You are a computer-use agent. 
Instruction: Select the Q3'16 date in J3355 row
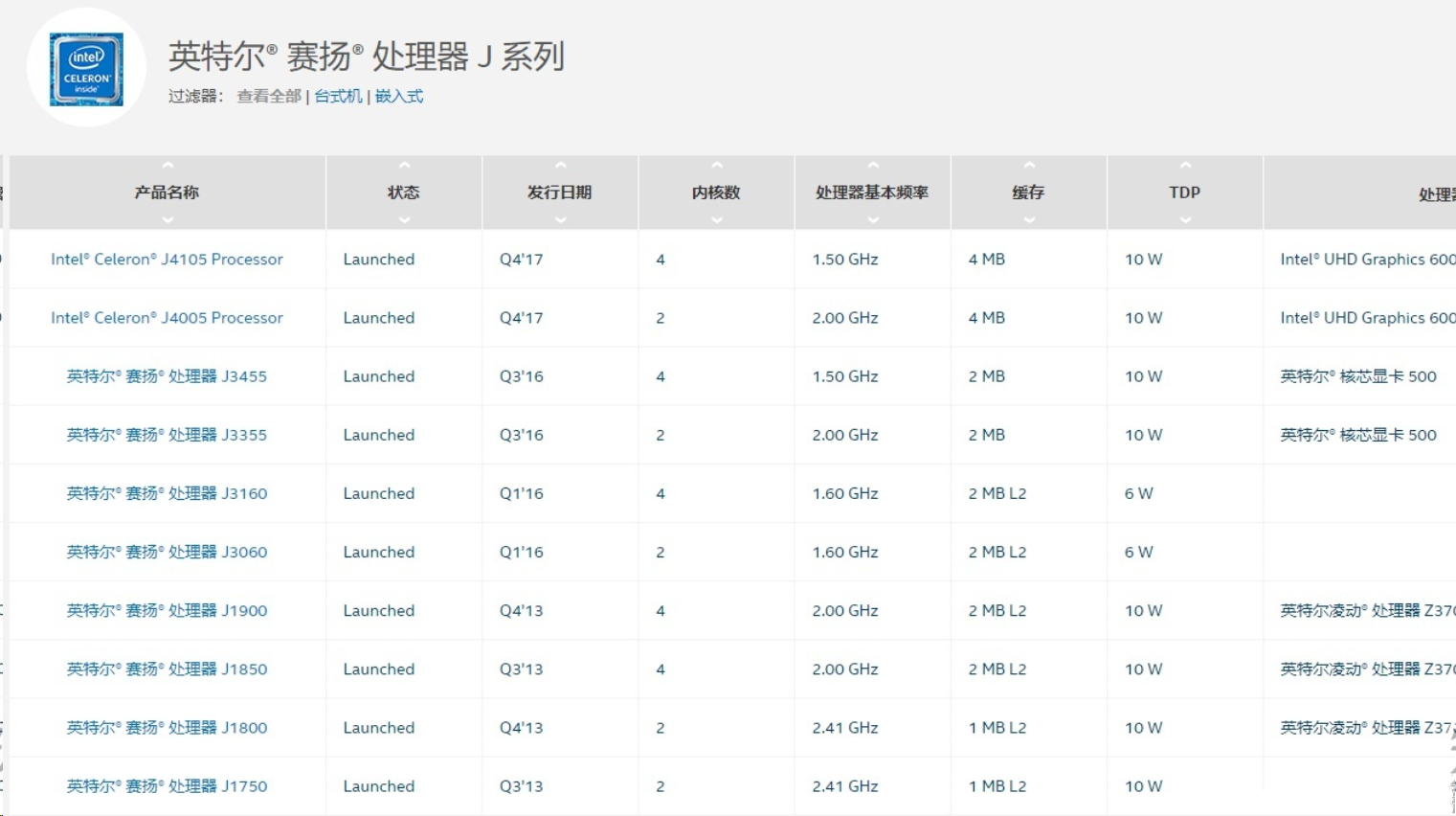coord(521,435)
